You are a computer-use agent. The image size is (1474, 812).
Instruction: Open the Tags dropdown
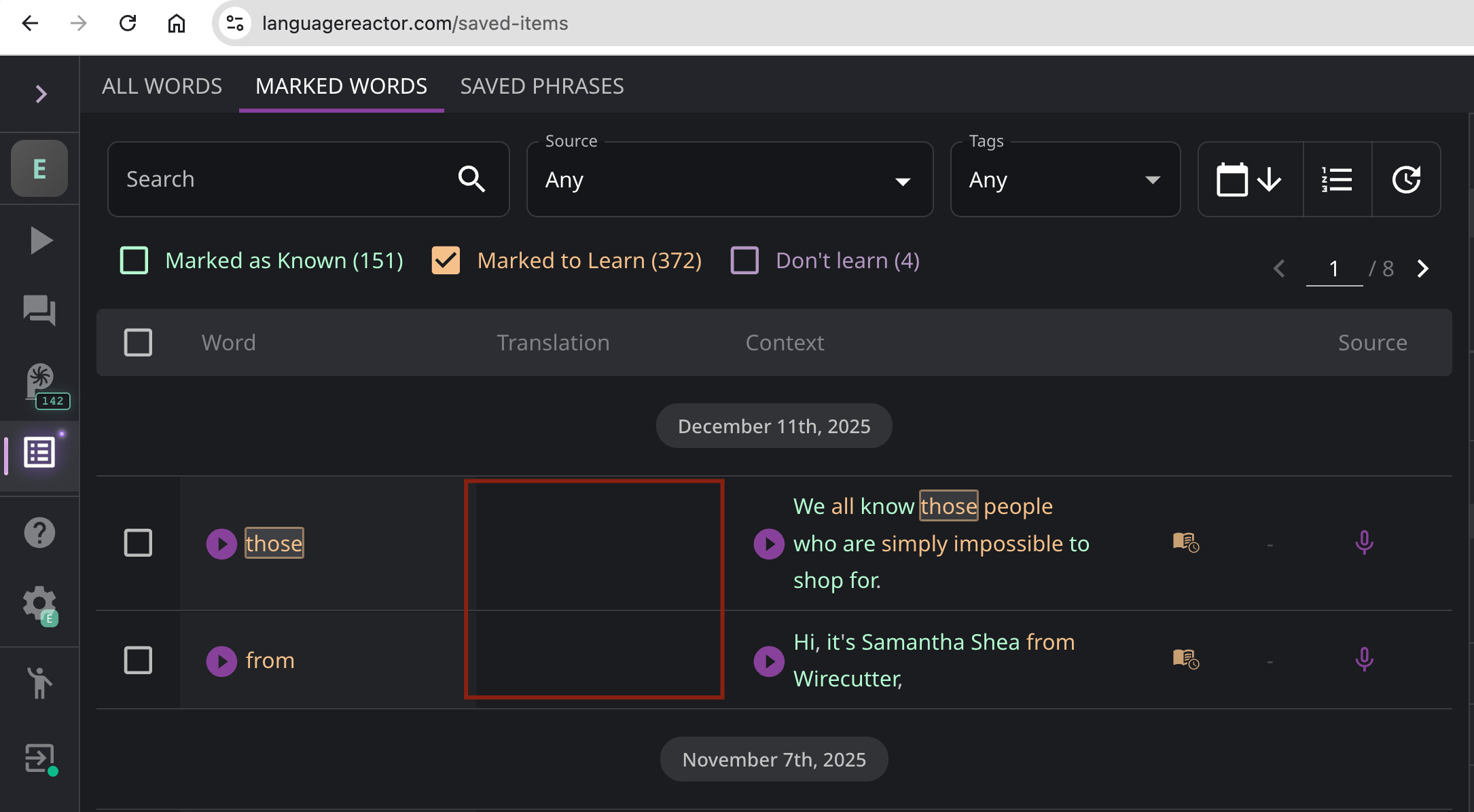(x=1064, y=180)
